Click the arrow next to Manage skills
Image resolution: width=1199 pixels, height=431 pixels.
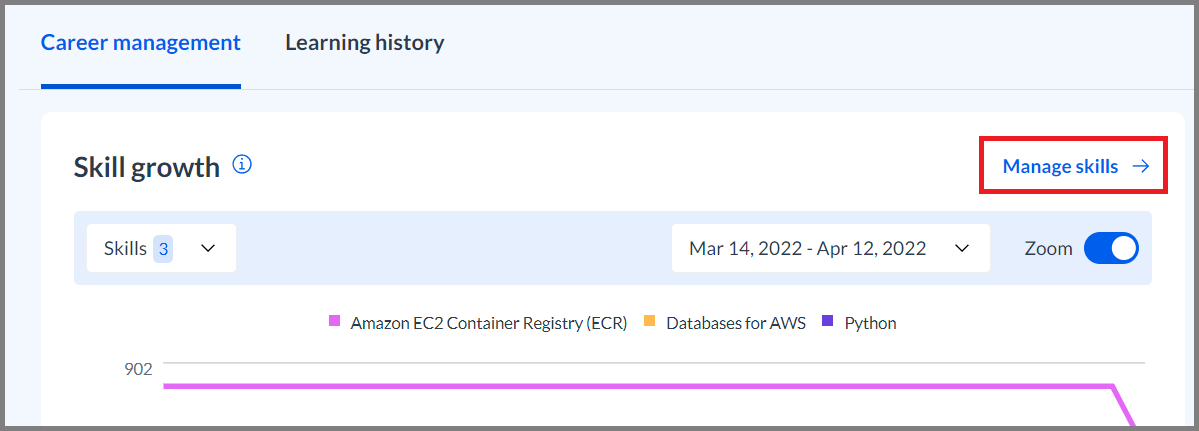coord(1140,167)
